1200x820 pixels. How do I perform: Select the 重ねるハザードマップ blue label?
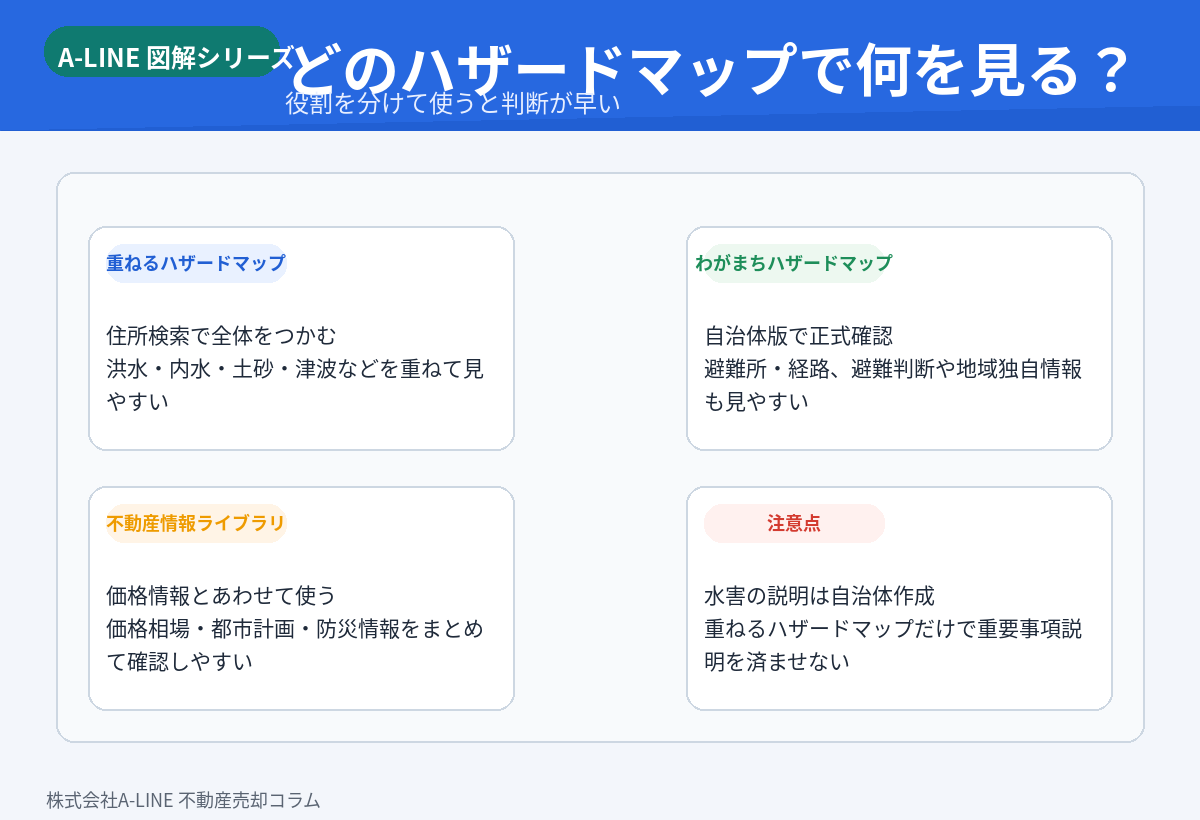point(196,264)
